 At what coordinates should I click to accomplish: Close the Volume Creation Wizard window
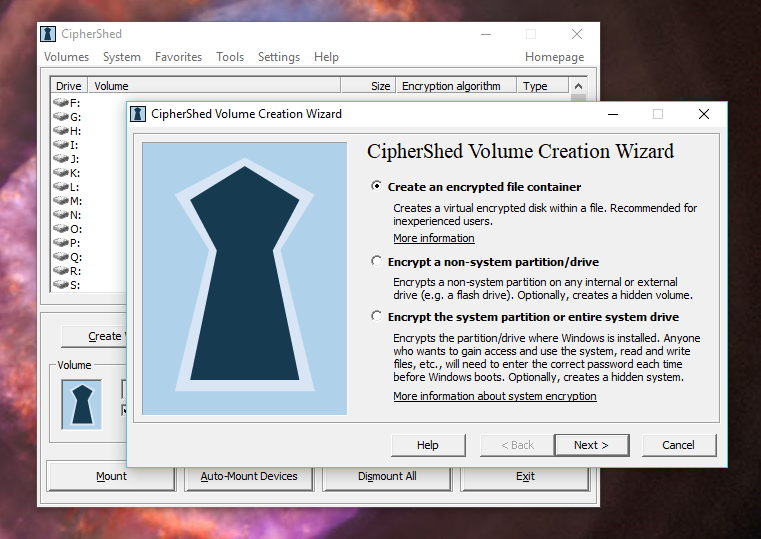(x=704, y=114)
